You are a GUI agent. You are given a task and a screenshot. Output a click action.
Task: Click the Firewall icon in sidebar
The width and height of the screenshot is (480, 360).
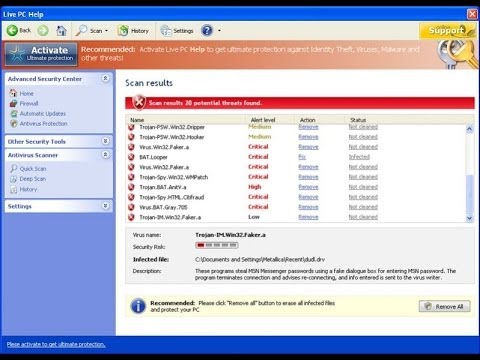tap(14, 103)
